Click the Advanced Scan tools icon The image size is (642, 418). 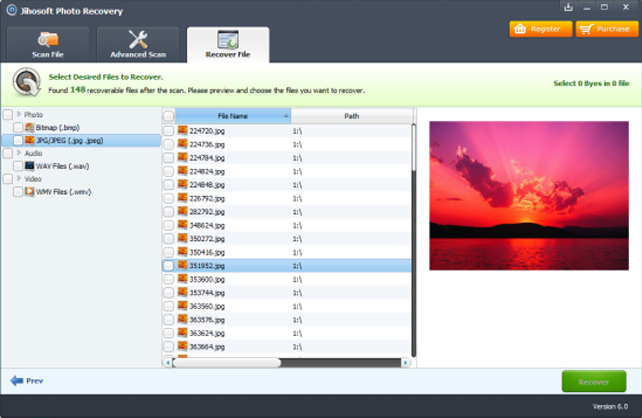pos(138,39)
